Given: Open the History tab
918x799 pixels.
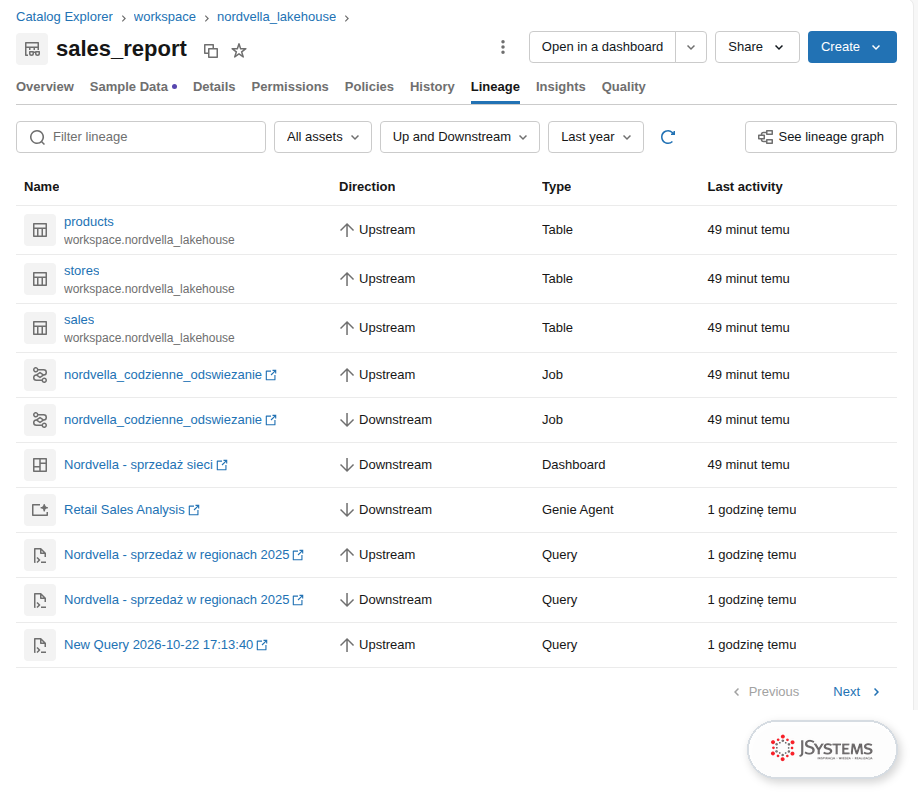Looking at the screenshot, I should 432,87.
